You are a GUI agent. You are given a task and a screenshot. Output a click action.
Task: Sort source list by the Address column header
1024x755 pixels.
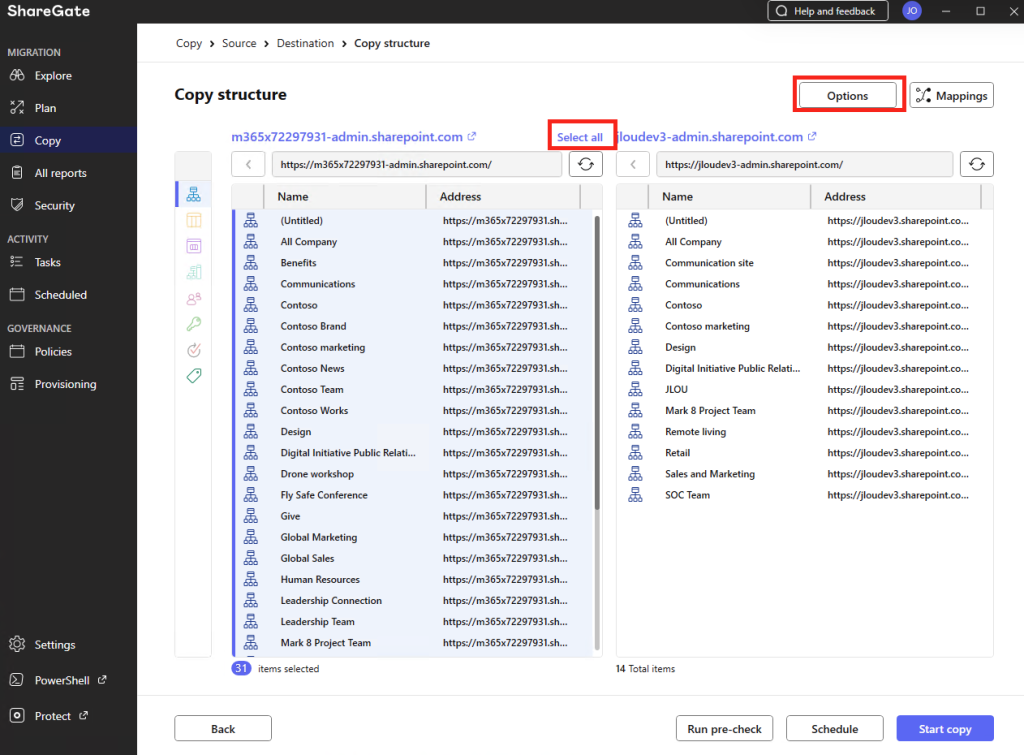(503, 197)
